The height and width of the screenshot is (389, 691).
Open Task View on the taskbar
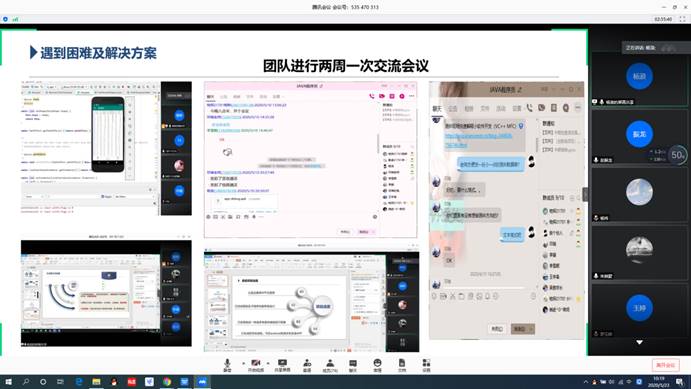pos(60,382)
